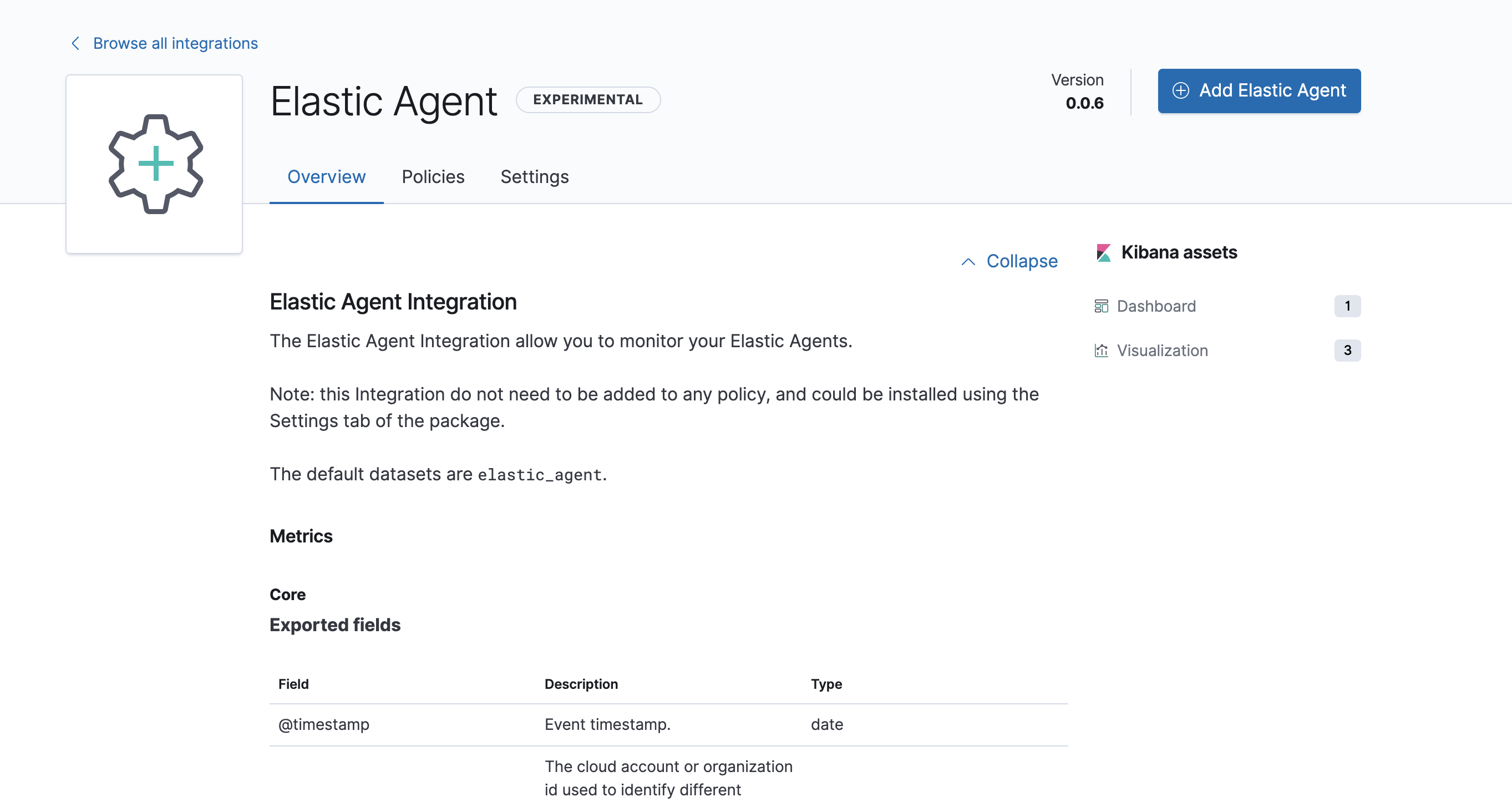This screenshot has width=1512, height=802.
Task: Click the plus icon in Add Elastic Agent
Action: (x=1180, y=90)
